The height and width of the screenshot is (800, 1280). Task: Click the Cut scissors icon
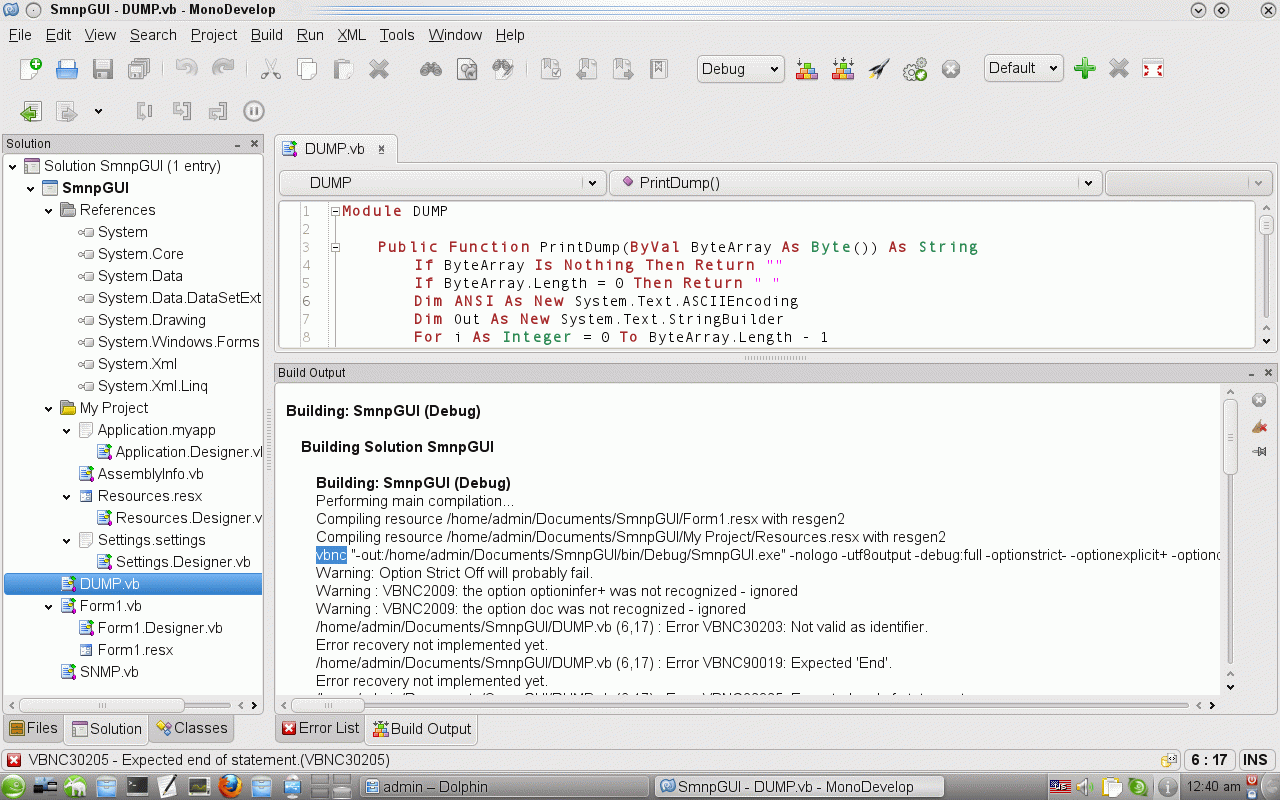click(270, 68)
